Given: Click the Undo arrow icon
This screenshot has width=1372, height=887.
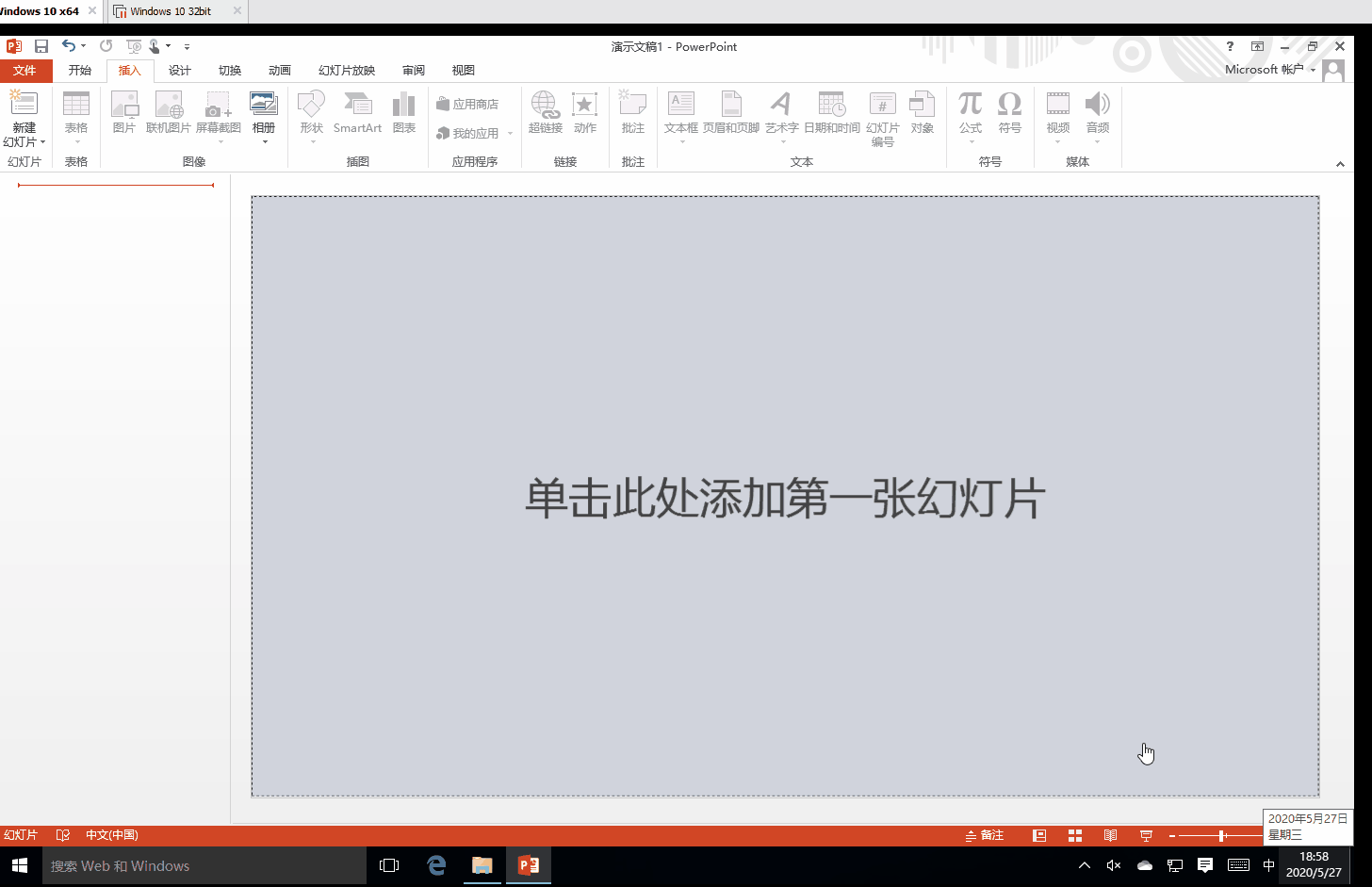Looking at the screenshot, I should click(x=69, y=45).
